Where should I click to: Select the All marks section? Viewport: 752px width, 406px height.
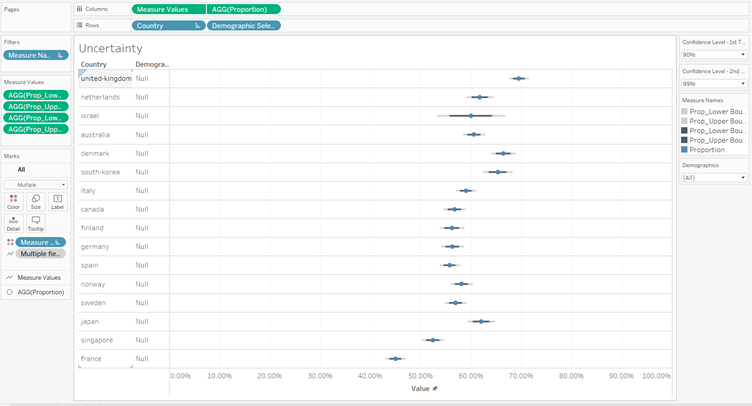coord(21,169)
